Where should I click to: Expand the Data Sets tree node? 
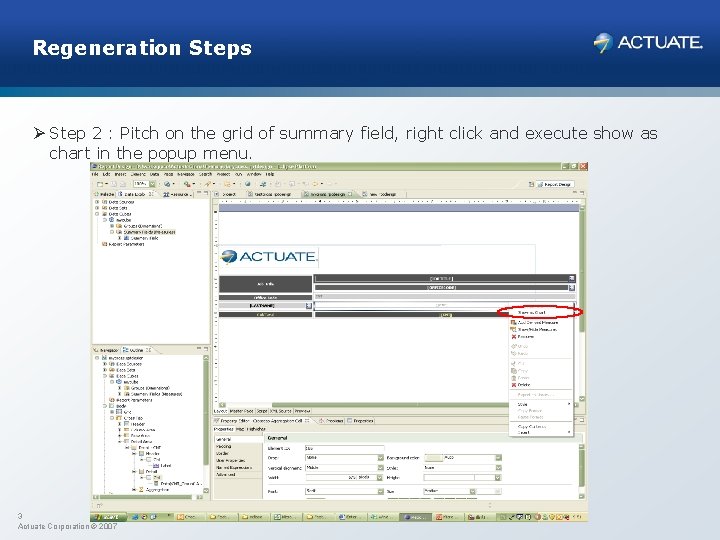coord(97,208)
